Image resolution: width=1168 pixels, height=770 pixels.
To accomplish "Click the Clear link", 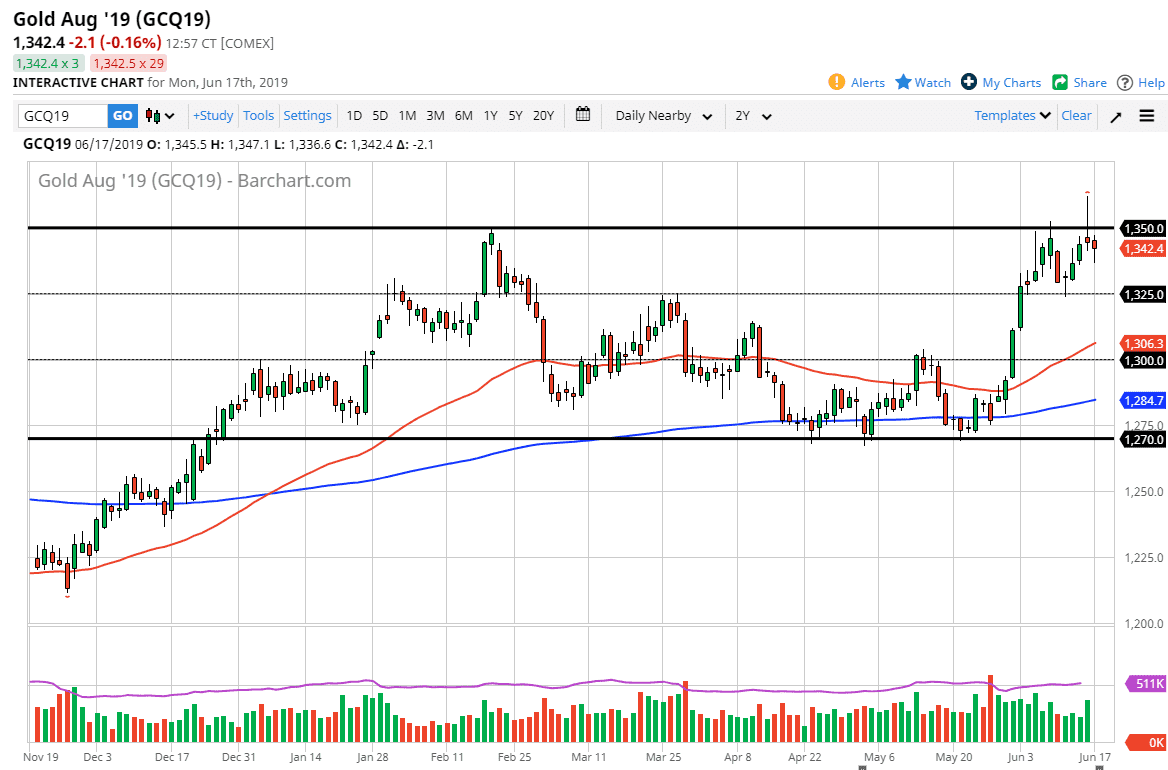I will click(1076, 115).
